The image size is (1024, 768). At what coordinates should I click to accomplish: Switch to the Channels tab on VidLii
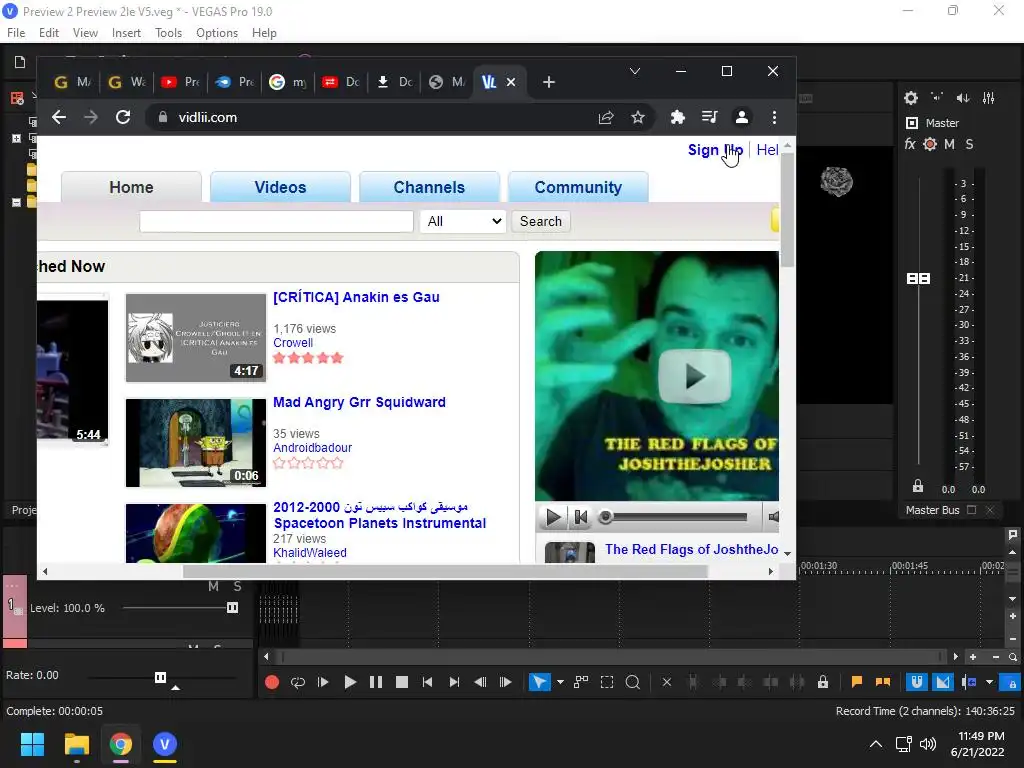coord(429,187)
